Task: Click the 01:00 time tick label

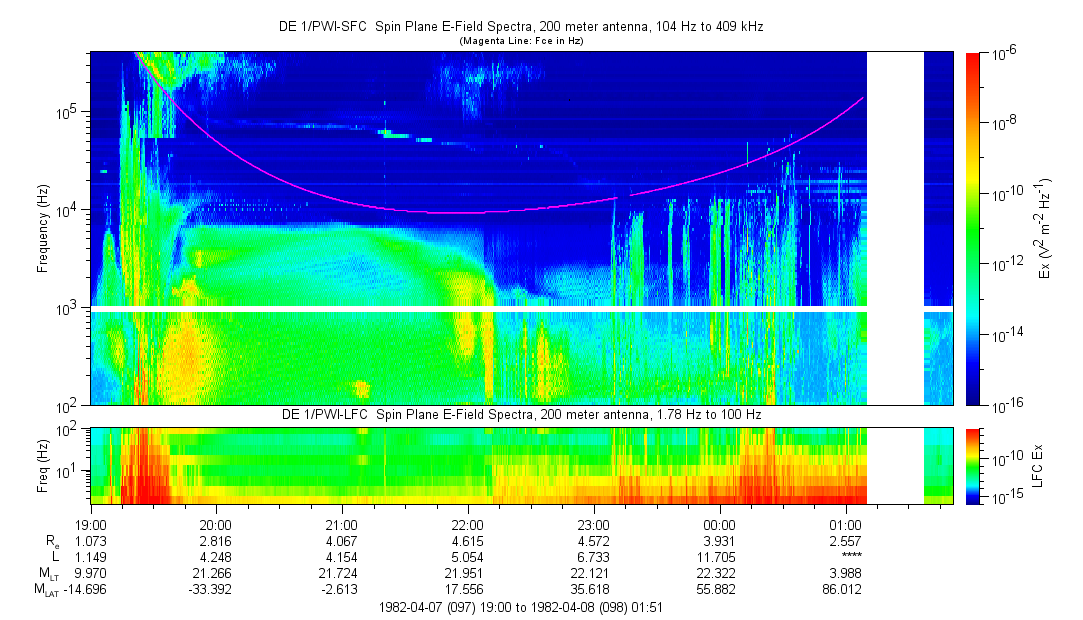Action: click(x=845, y=524)
